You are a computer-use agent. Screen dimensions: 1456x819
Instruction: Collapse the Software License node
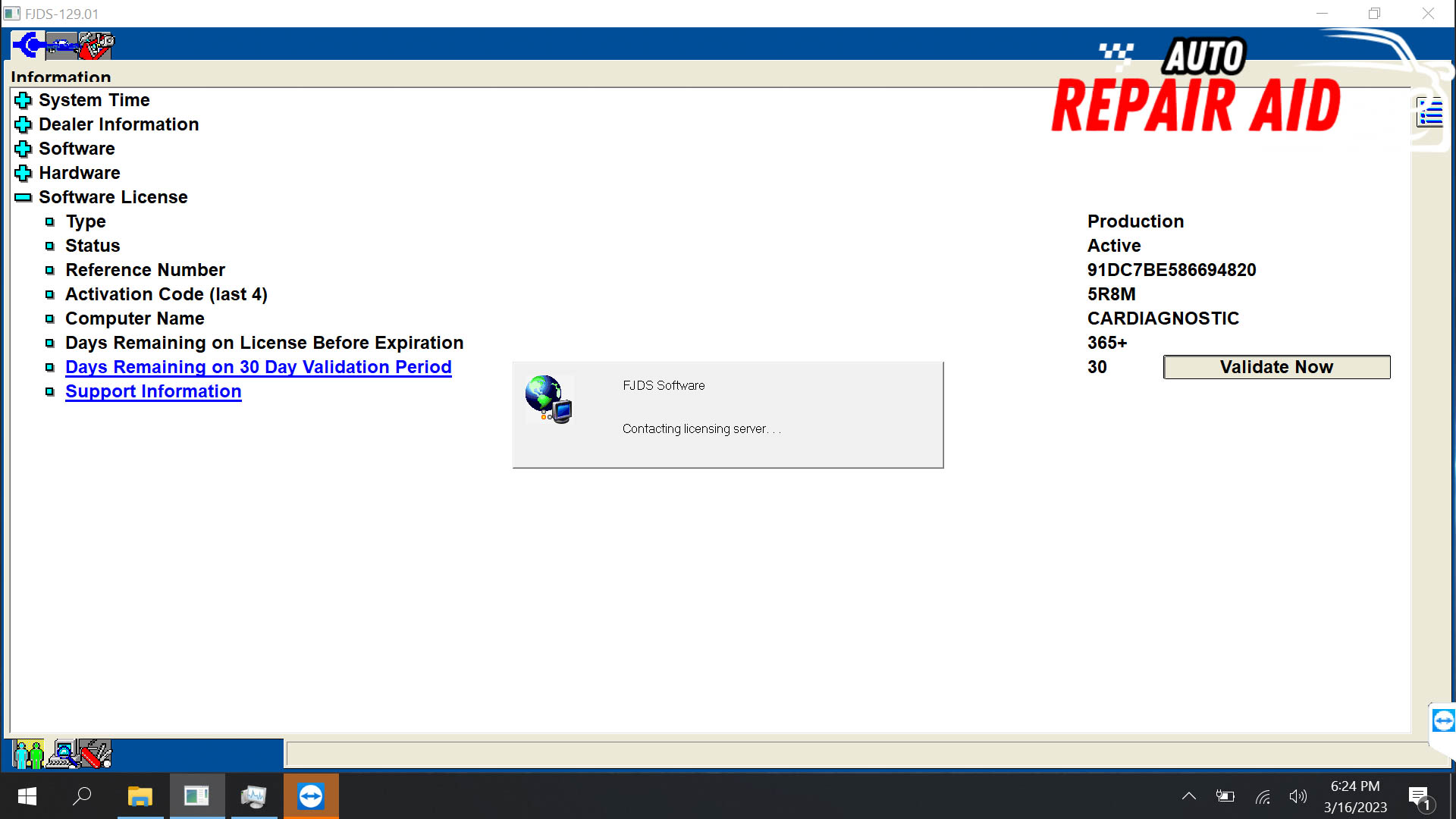click(24, 197)
